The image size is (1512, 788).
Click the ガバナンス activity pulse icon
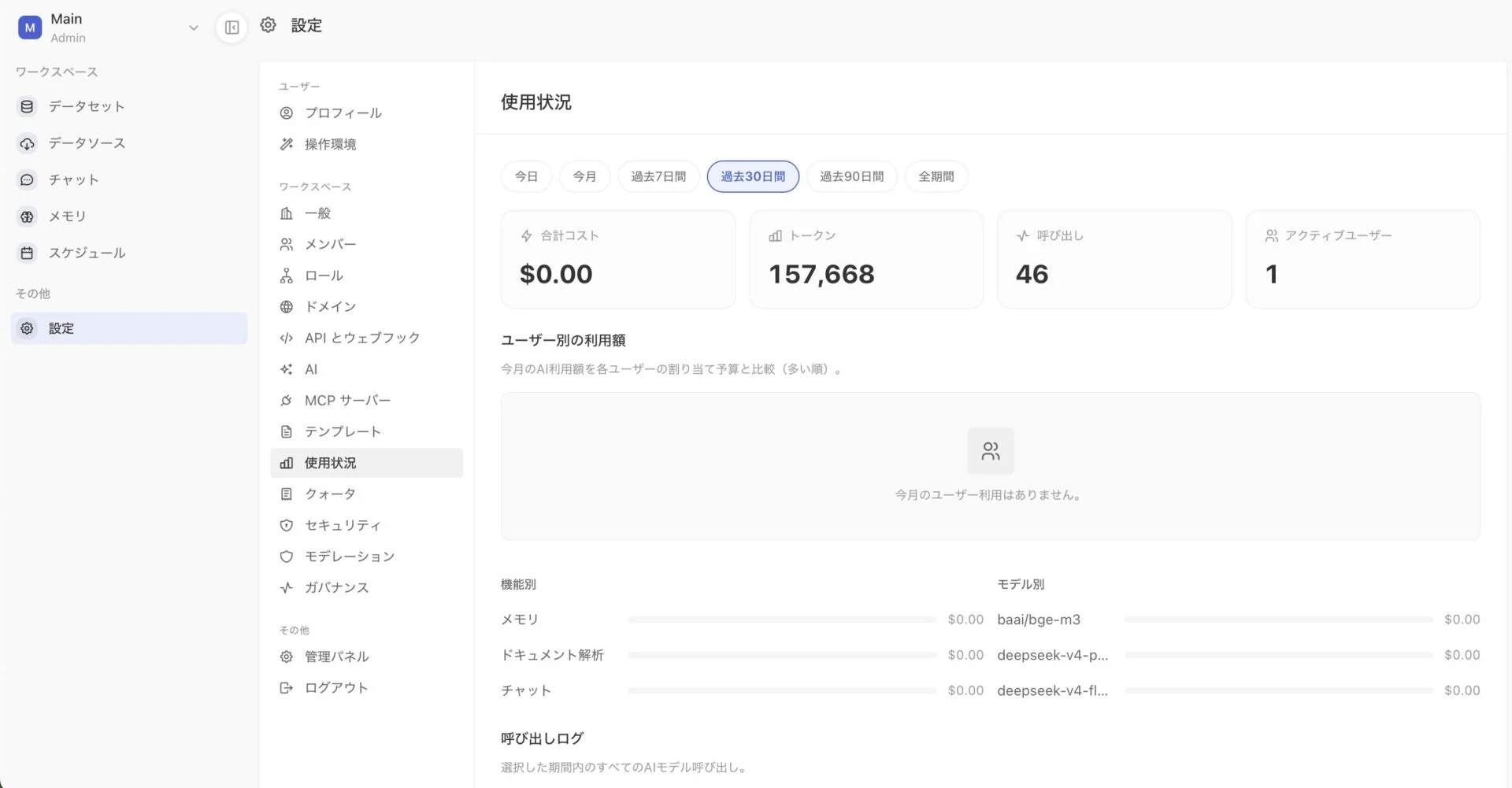[287, 588]
